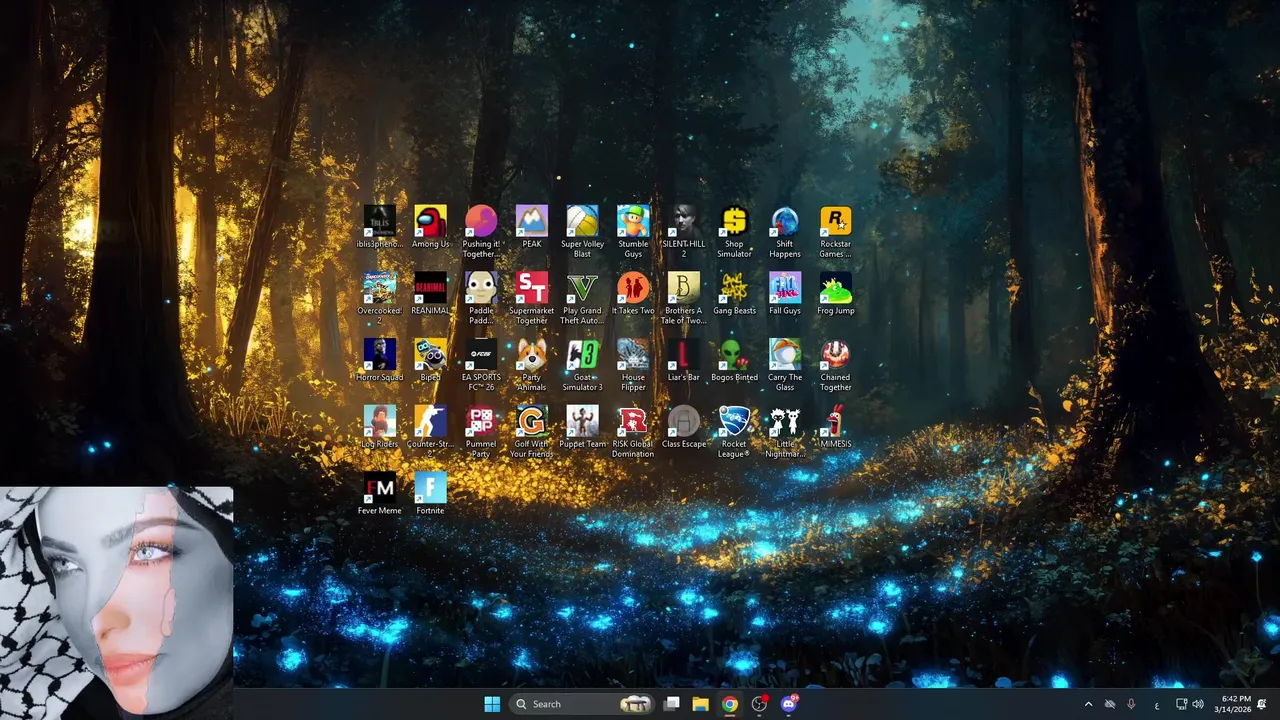This screenshot has width=1280, height=720.
Task: Open the Windows Start menu
Action: pyautogui.click(x=492, y=704)
